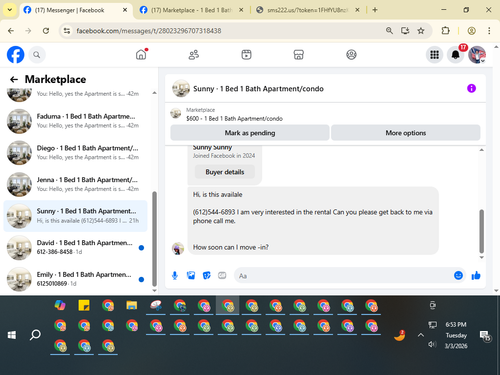Switch to the Messenger | Facebook tab
This screenshot has width=500, height=375.
coord(75,10)
